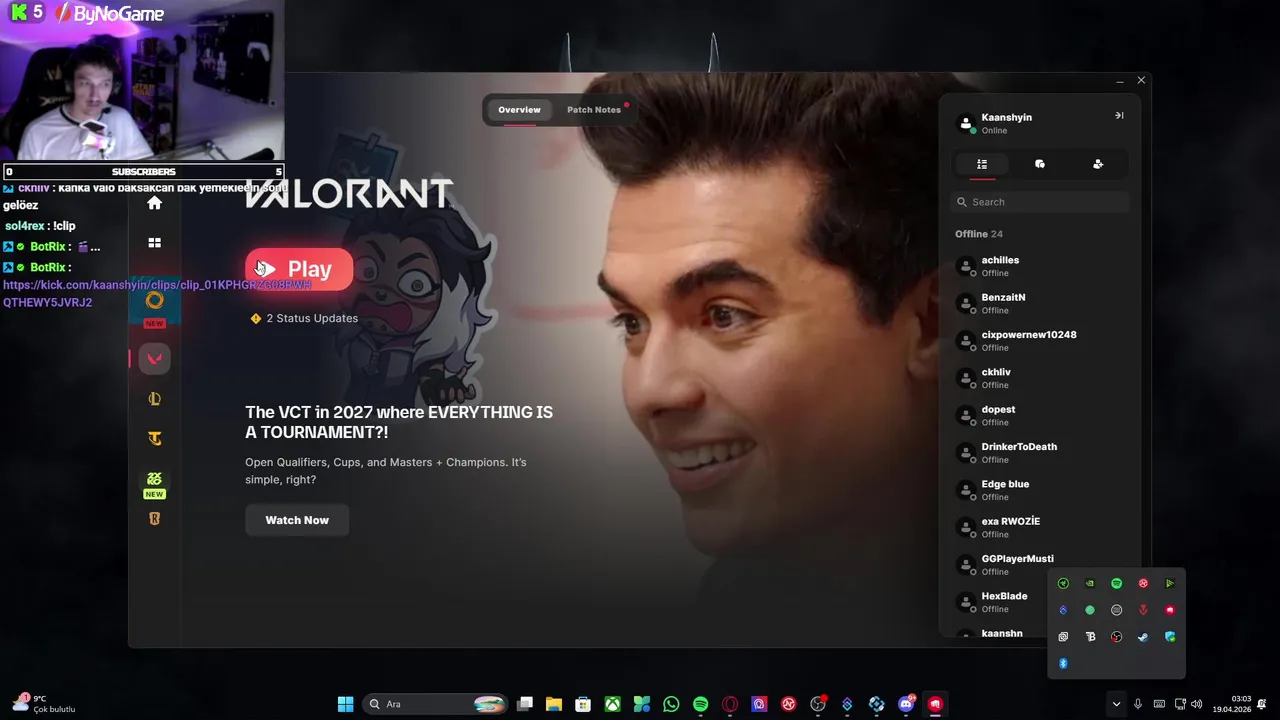Open volume speaker tray icon

pos(1196,704)
